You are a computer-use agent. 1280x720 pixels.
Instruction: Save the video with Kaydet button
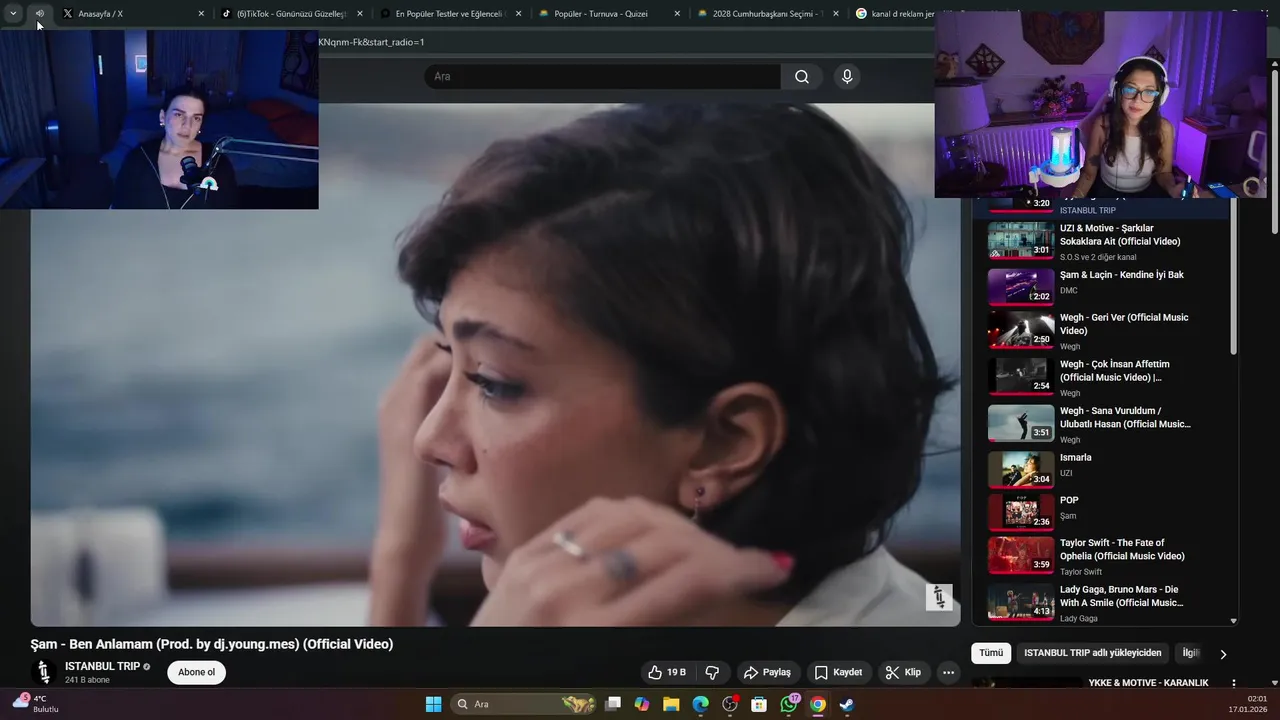(x=838, y=672)
